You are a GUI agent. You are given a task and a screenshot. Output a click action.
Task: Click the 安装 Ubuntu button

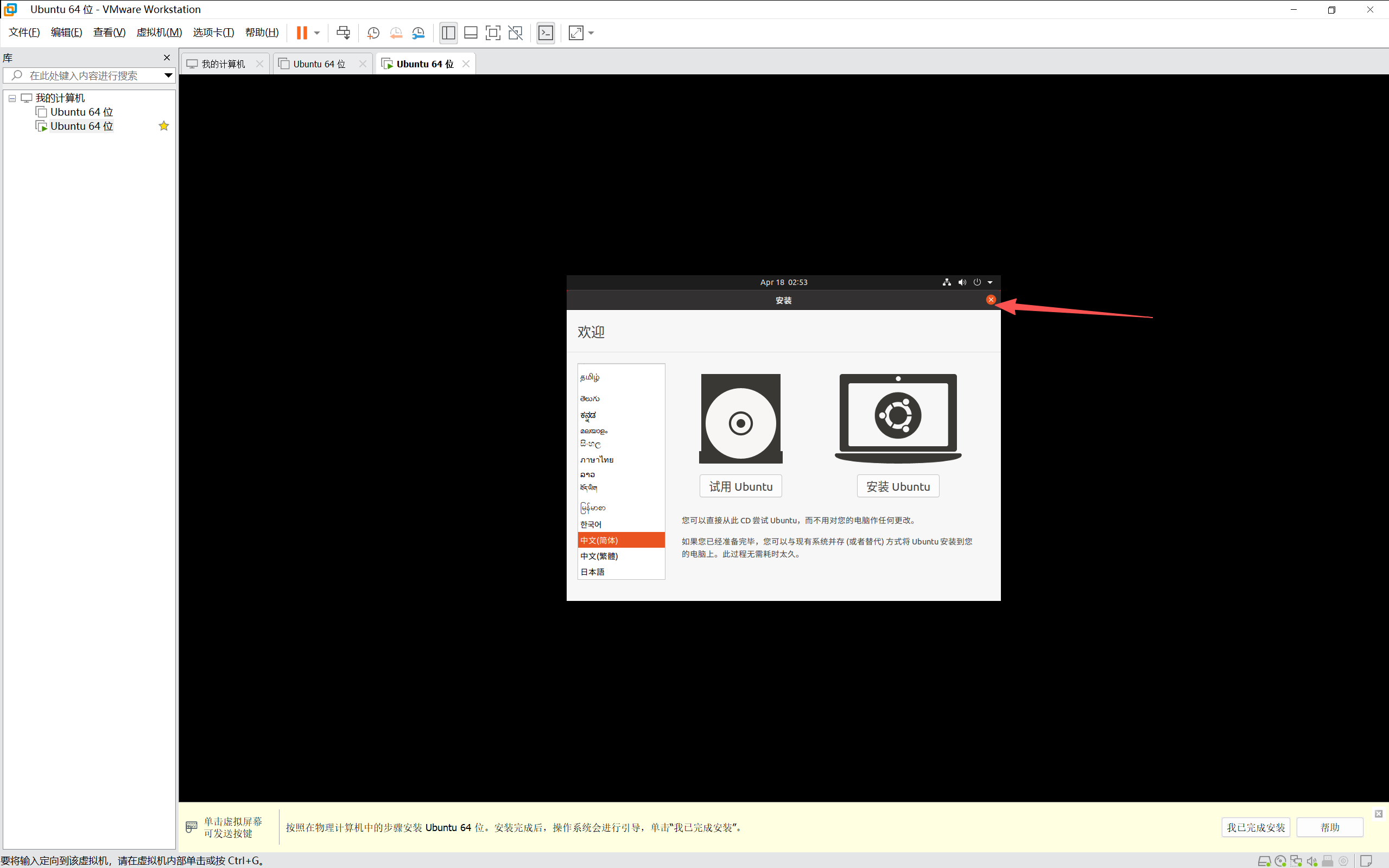tap(898, 486)
